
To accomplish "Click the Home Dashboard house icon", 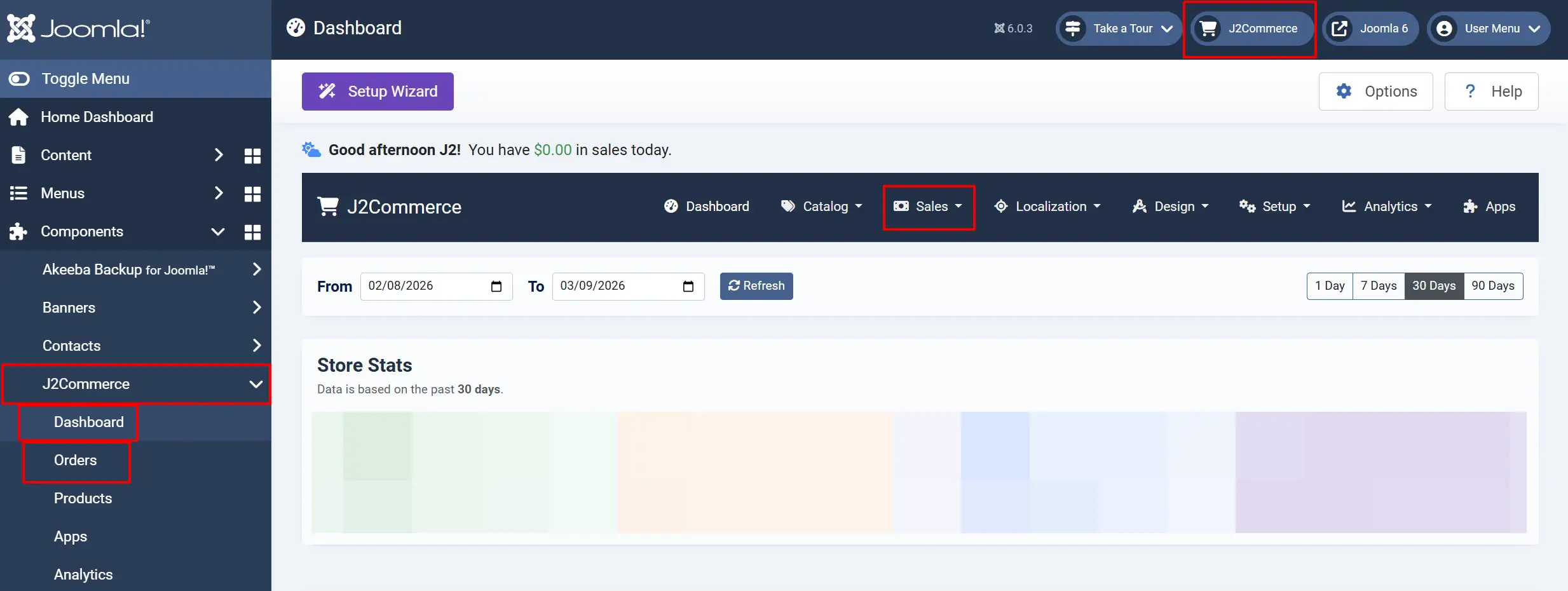I will point(18,117).
